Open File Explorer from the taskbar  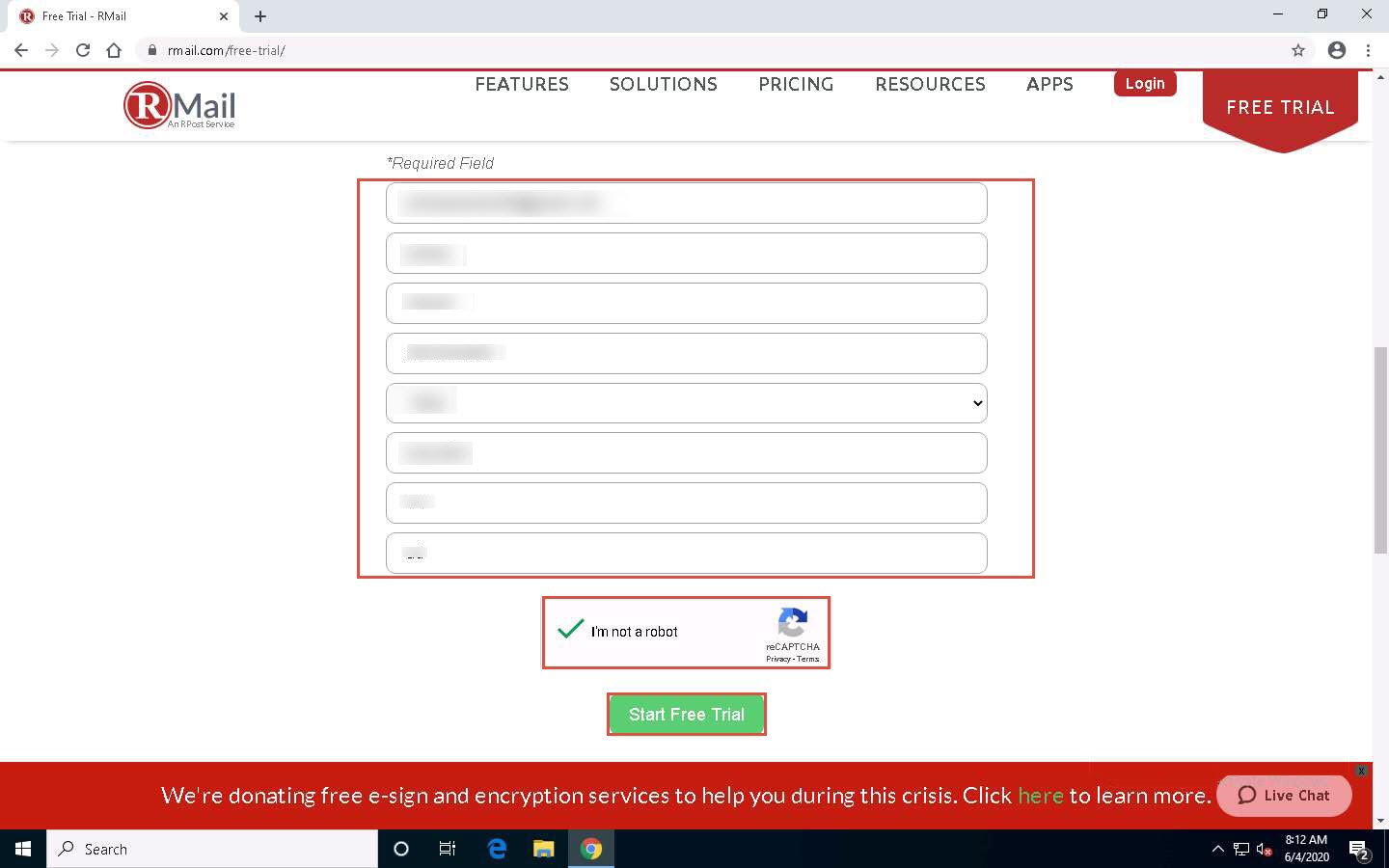tap(544, 849)
